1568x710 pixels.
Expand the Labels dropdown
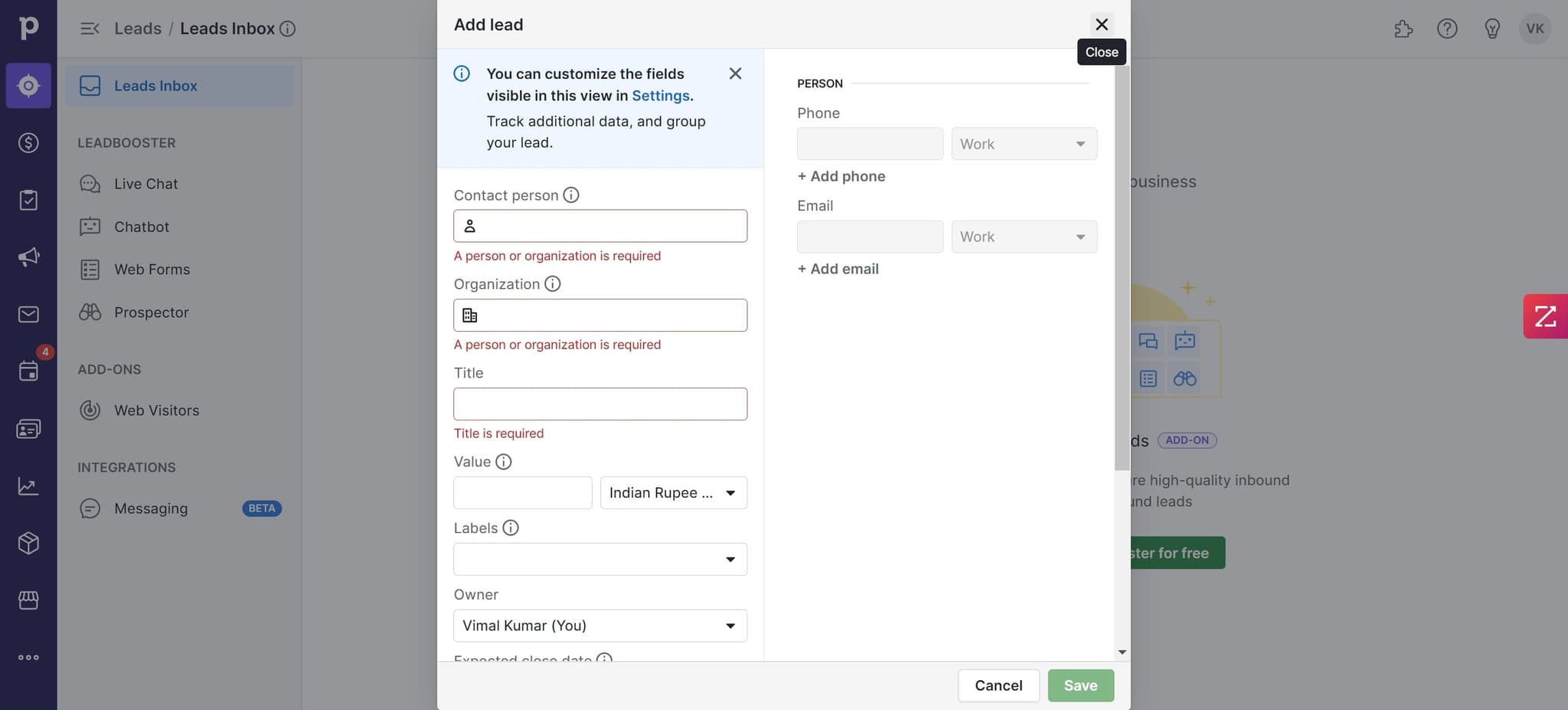point(599,560)
